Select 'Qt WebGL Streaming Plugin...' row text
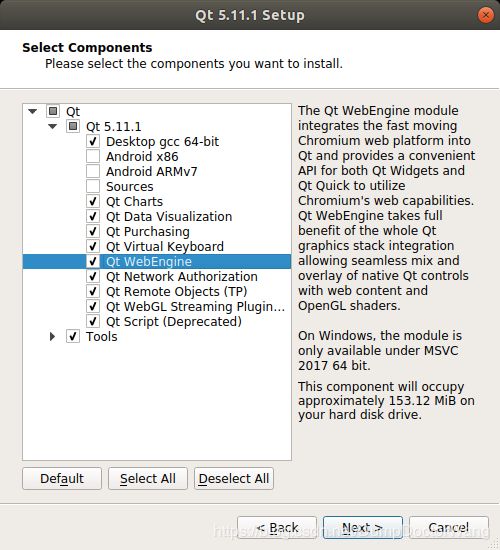Viewport: 500px width, 550px height. (x=195, y=307)
